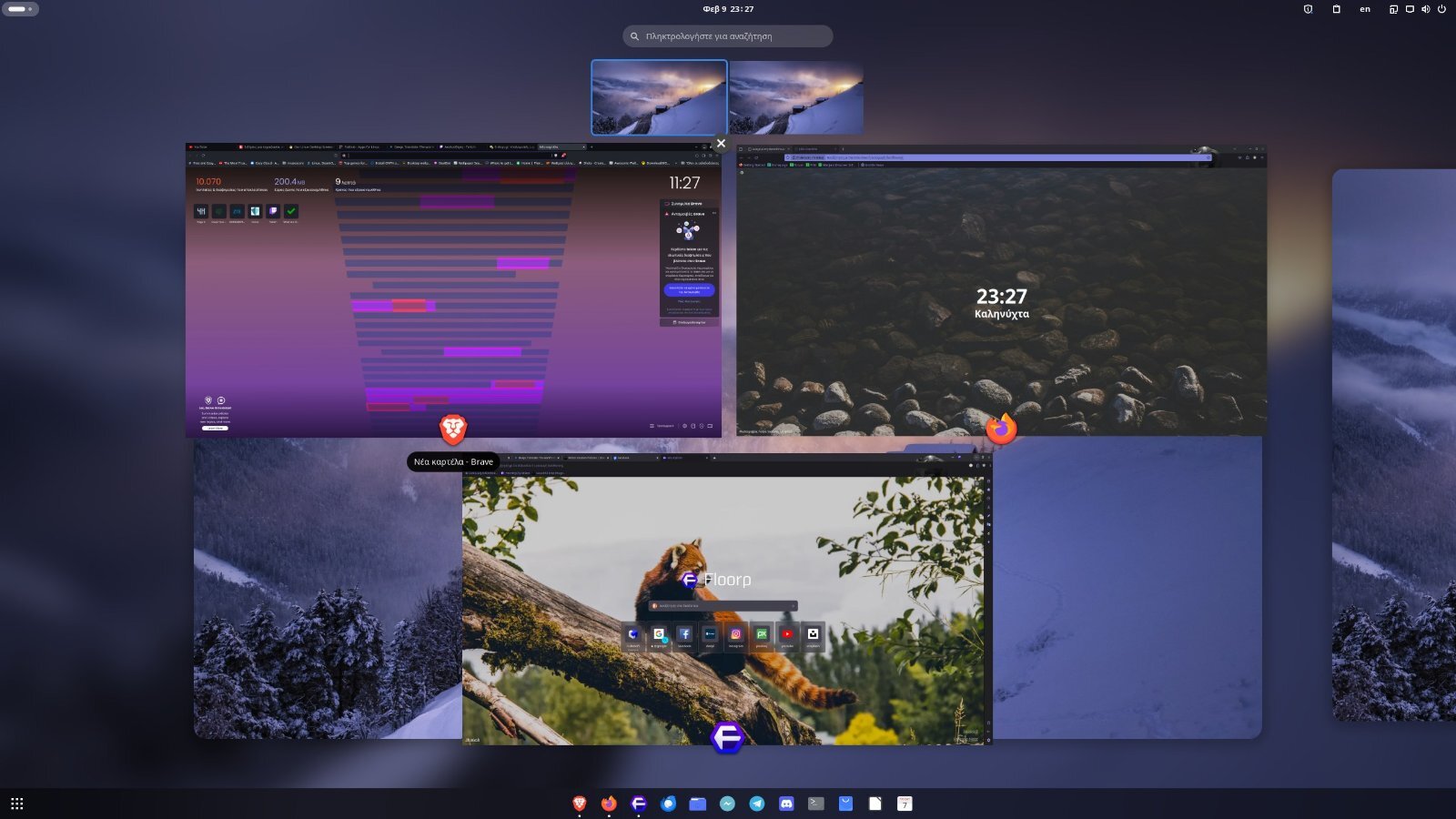Image resolution: width=1456 pixels, height=819 pixels.
Task: Click the screen cast icon in top bar
Action: coord(1393,9)
